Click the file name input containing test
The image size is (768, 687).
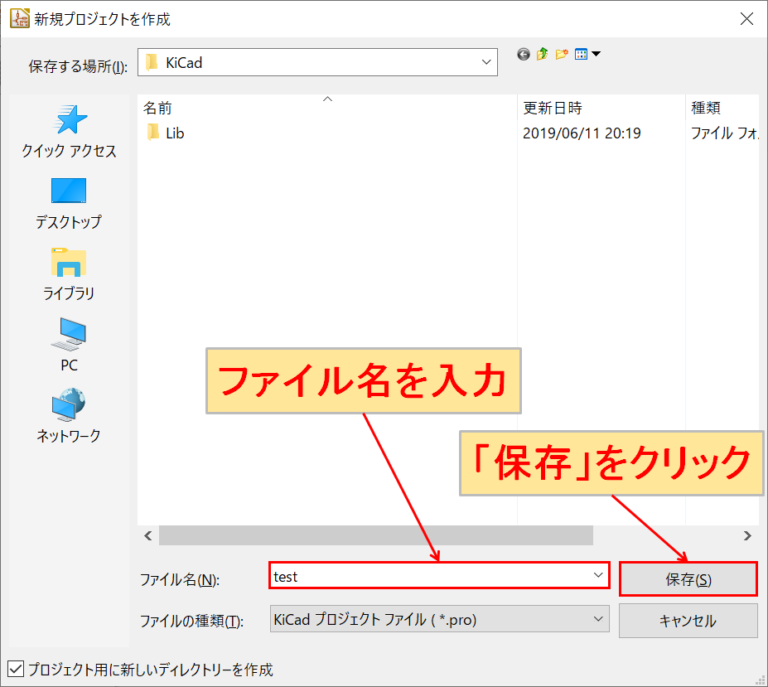coord(439,575)
